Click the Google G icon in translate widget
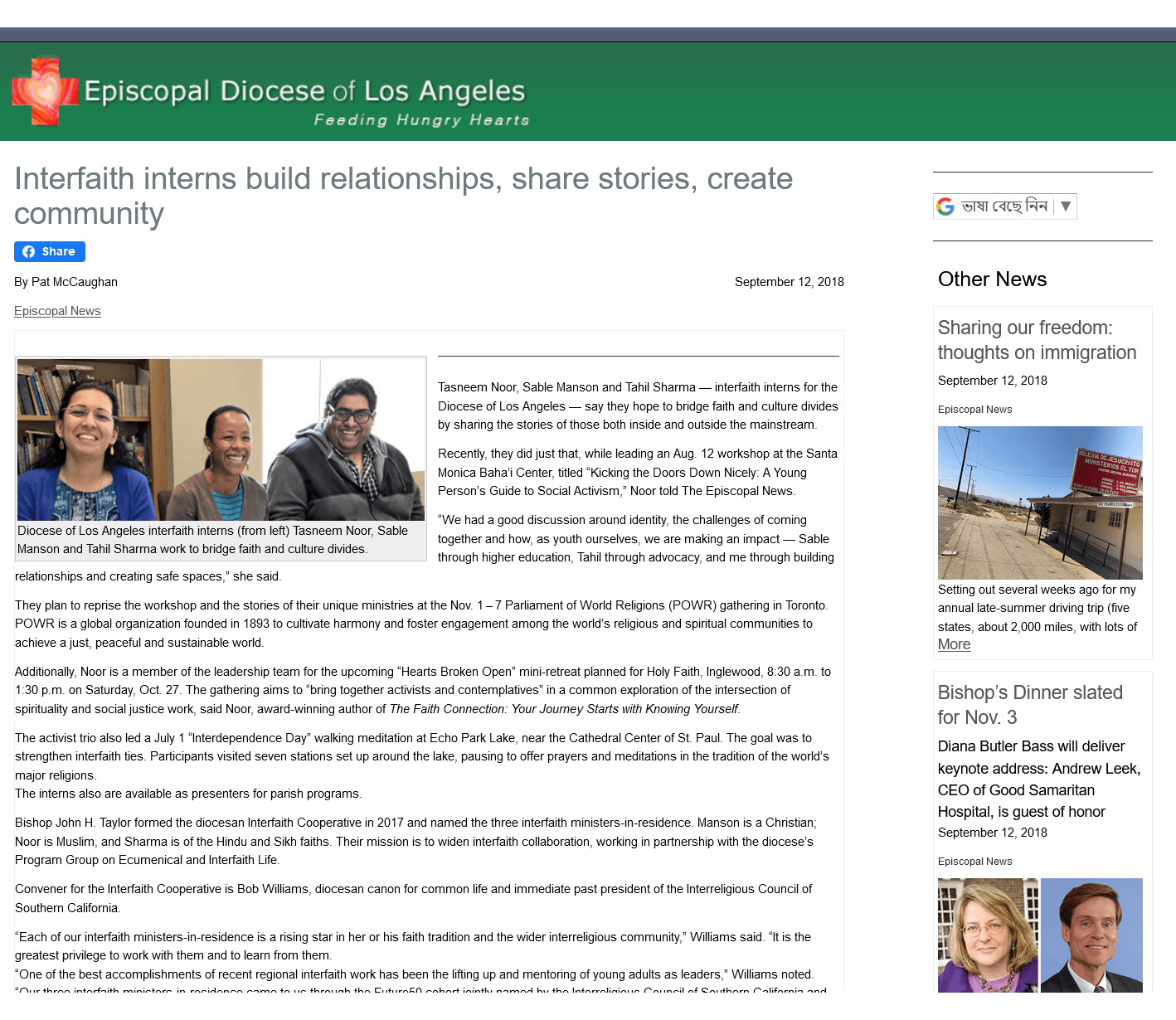 tap(945, 206)
